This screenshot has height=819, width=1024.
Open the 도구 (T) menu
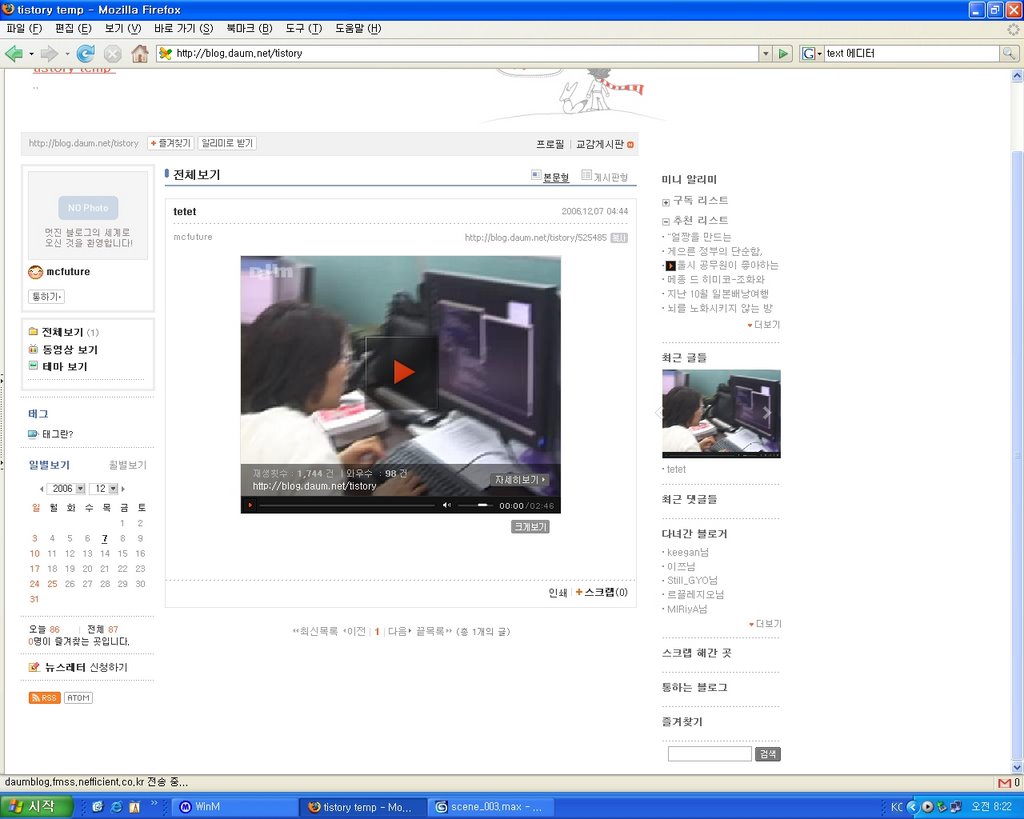click(x=304, y=28)
